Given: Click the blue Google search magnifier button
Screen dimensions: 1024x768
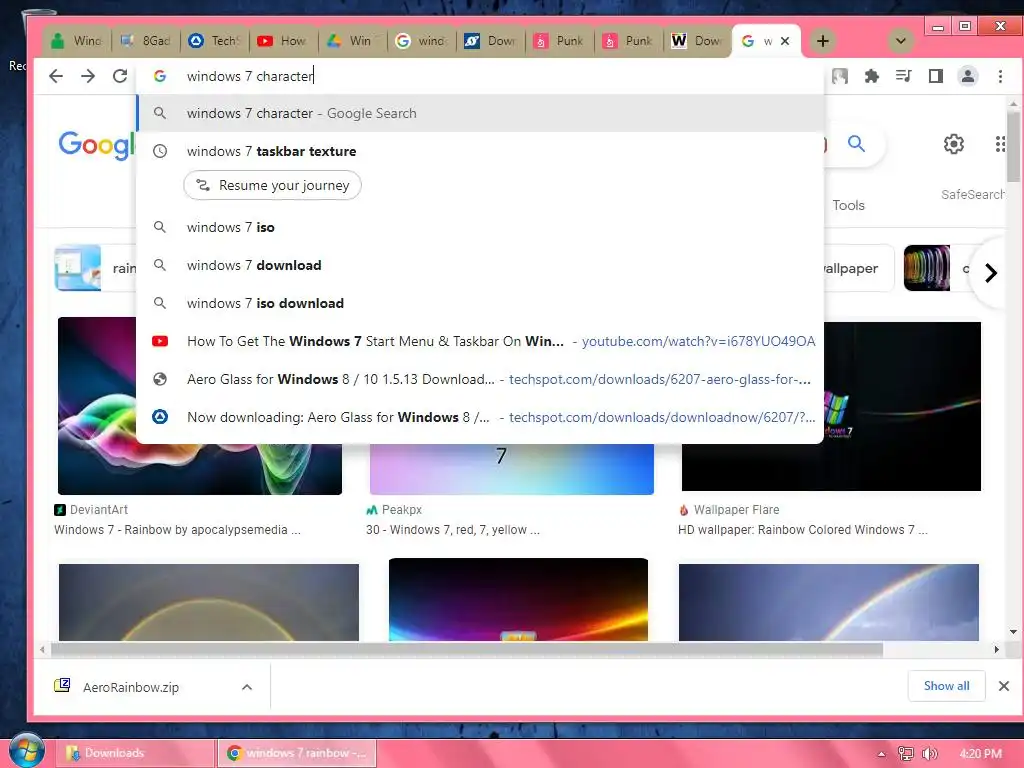Looking at the screenshot, I should [856, 144].
